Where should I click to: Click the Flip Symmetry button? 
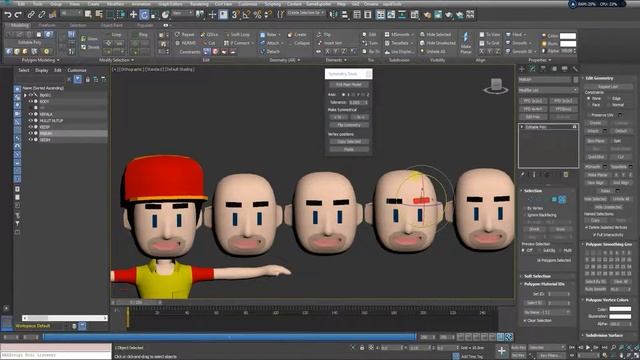(349, 125)
